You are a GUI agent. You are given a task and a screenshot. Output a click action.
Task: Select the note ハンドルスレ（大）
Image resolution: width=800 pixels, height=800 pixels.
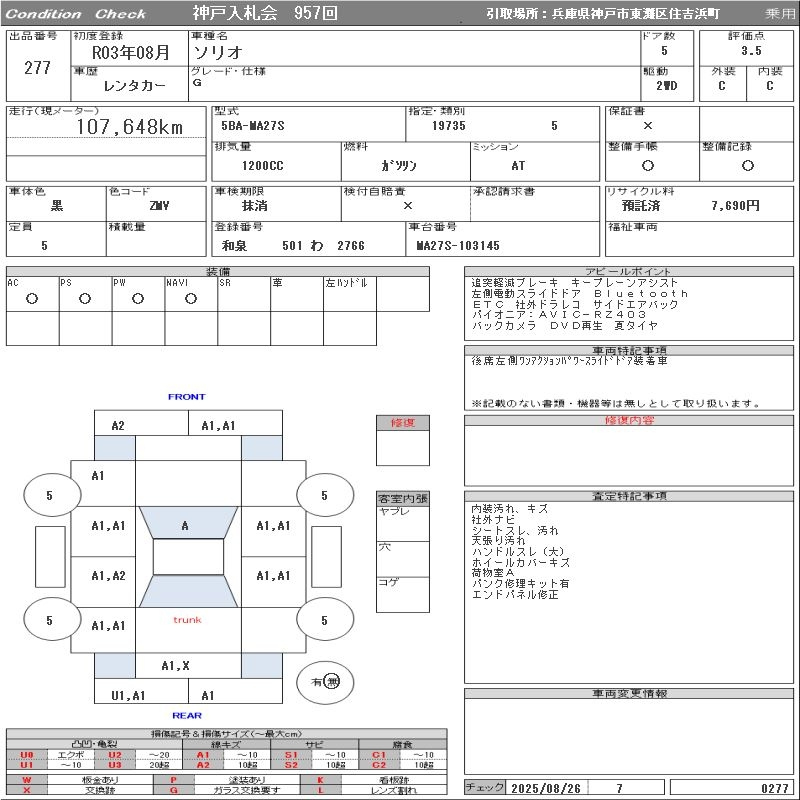518,552
